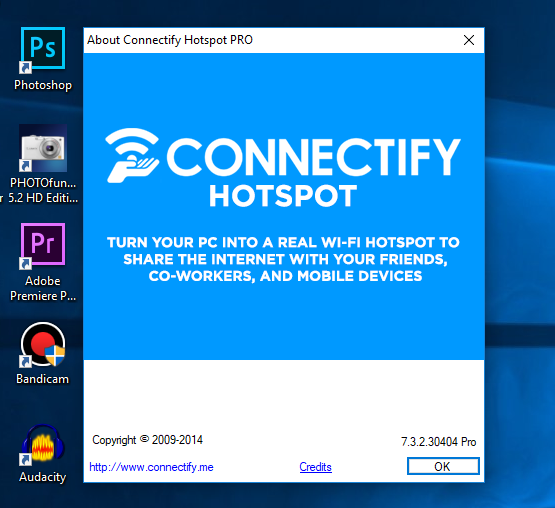Open the Credits link
Screen dimensions: 555x508
click(x=315, y=467)
